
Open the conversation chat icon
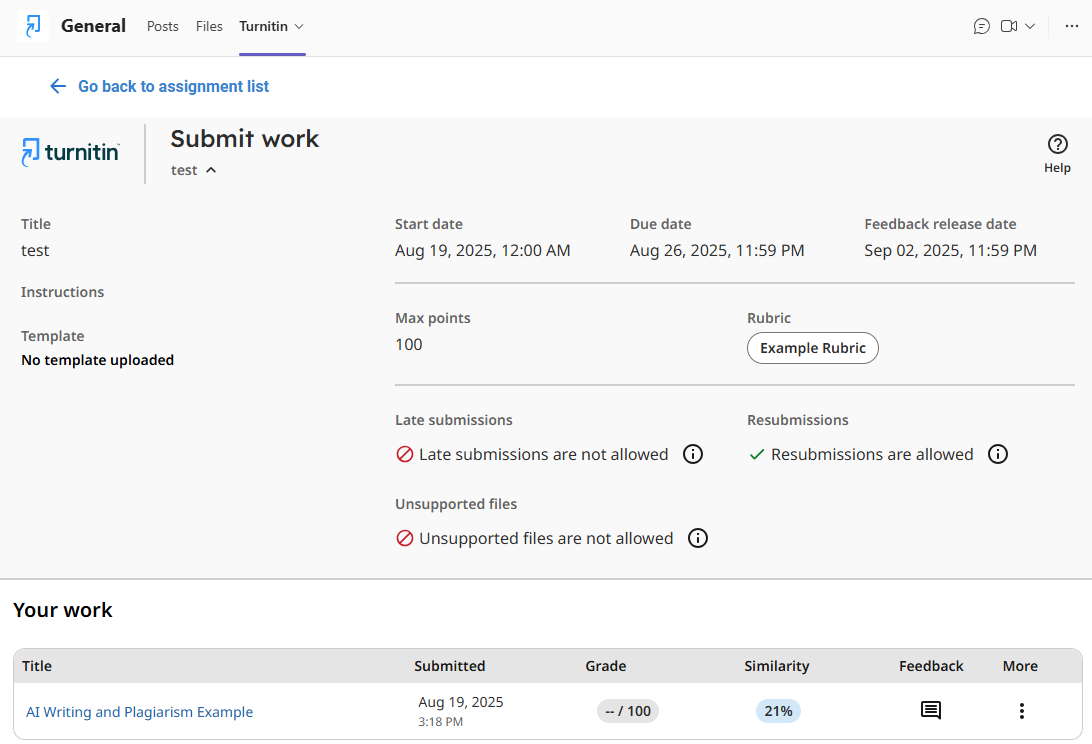pos(981,26)
